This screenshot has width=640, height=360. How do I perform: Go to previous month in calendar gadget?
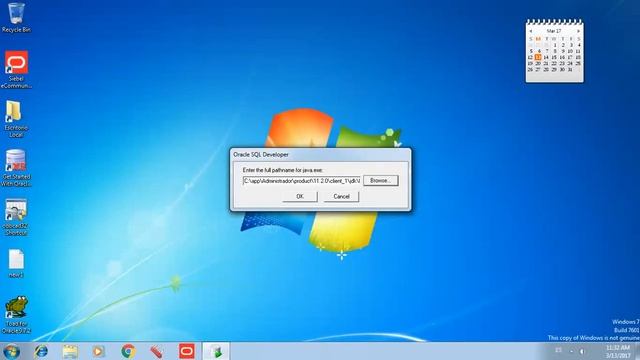[x=531, y=31]
